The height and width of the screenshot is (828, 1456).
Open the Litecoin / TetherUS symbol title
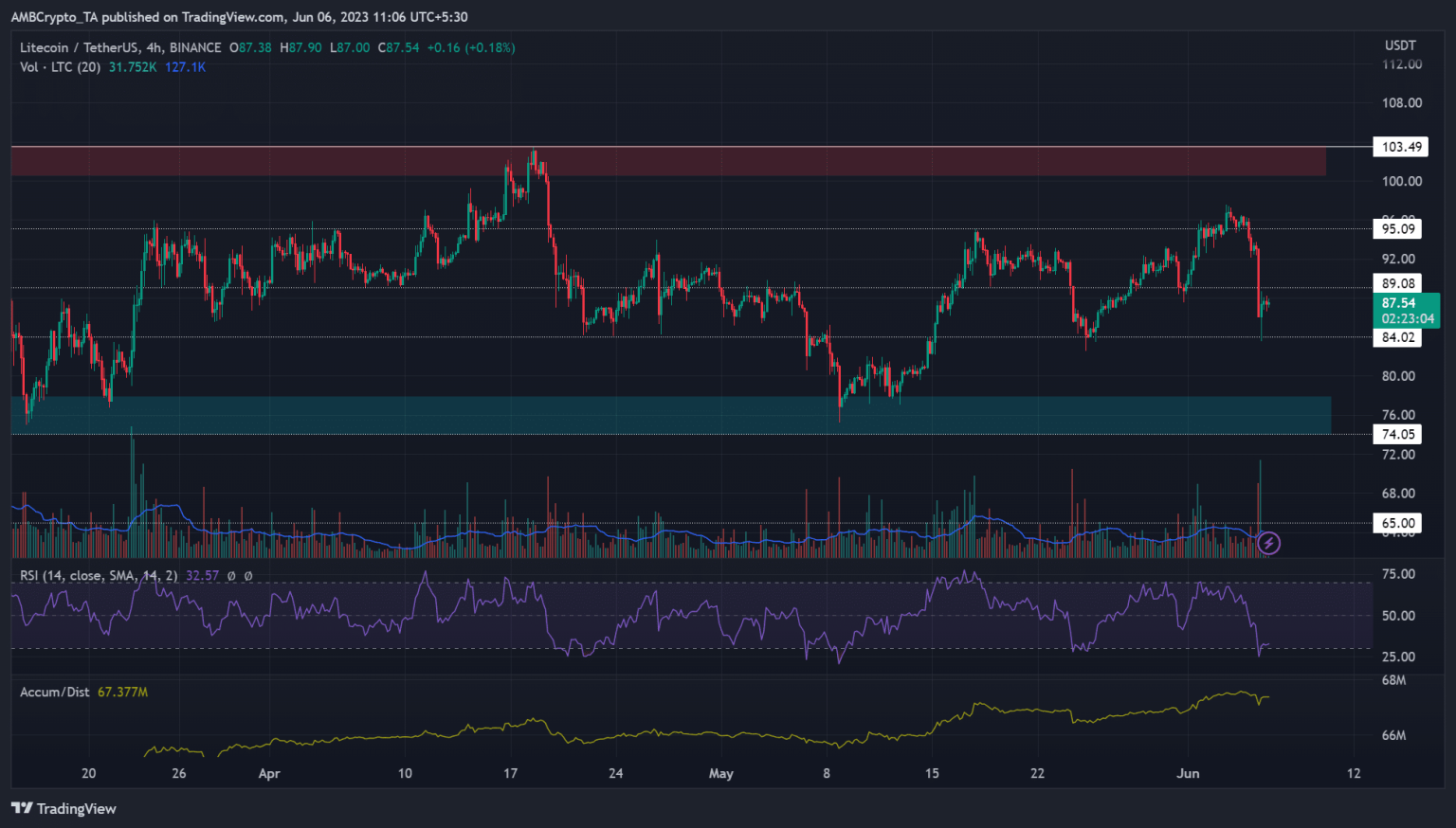(x=120, y=47)
